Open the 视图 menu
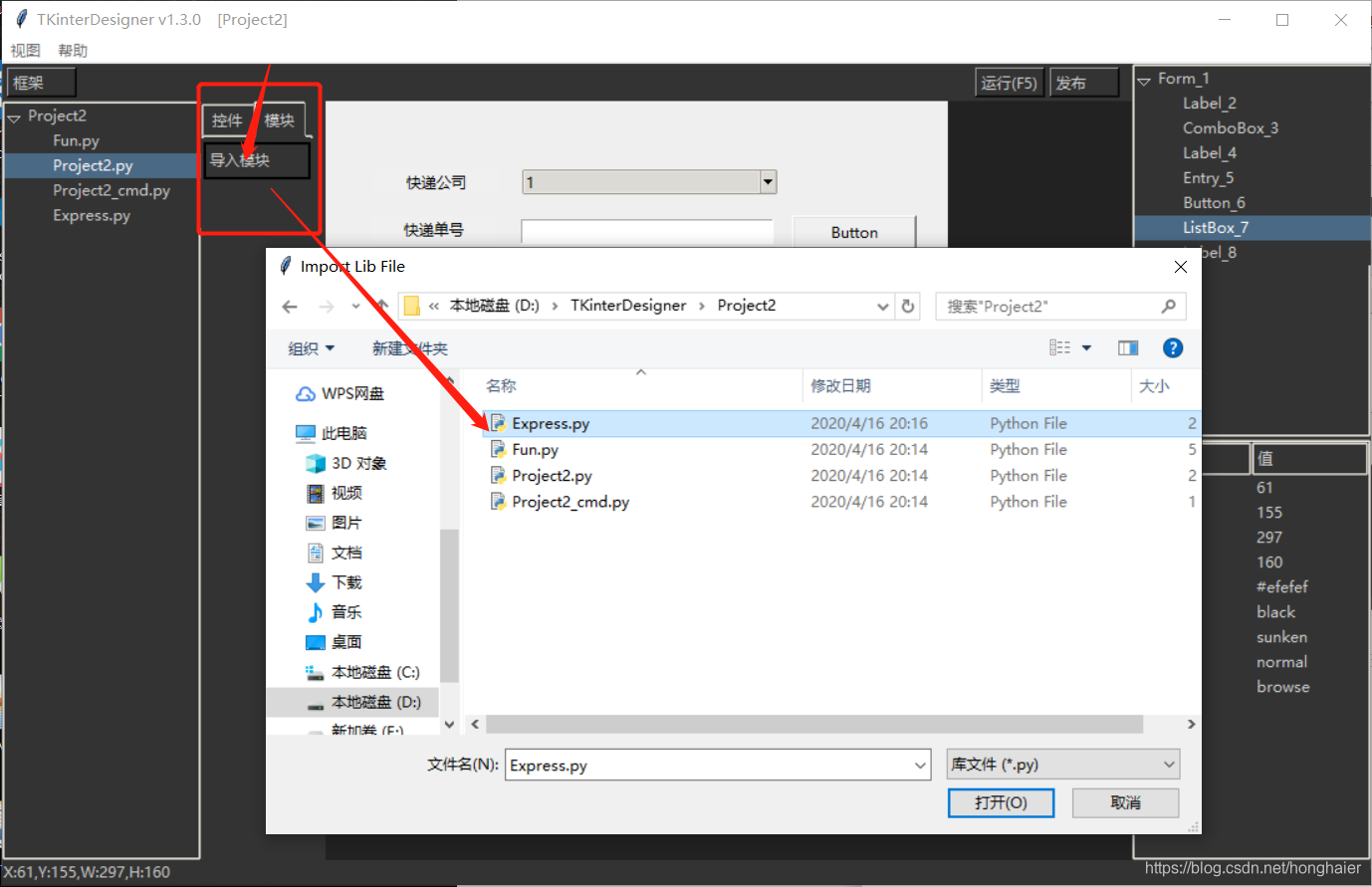Image resolution: width=1372 pixels, height=887 pixels. pyautogui.click(x=25, y=51)
